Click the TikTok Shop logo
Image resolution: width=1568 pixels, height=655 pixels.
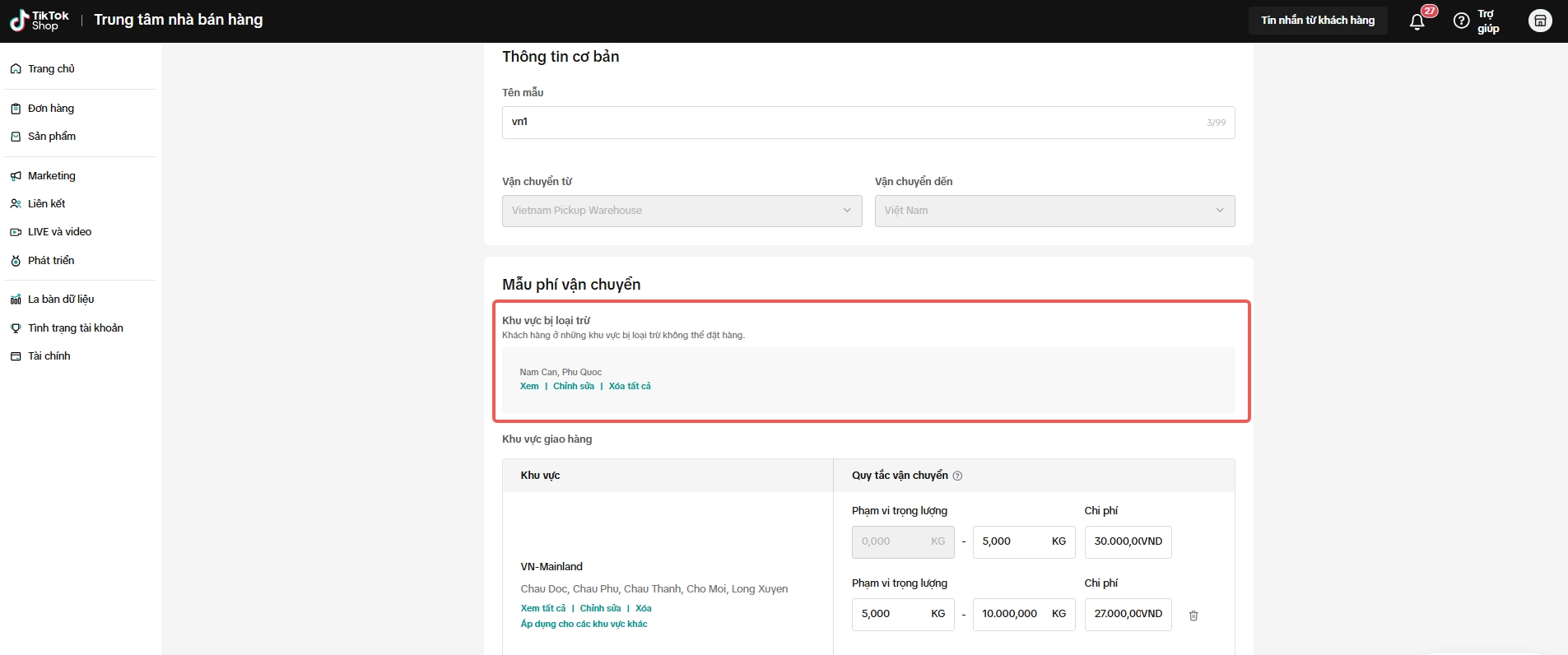40,21
